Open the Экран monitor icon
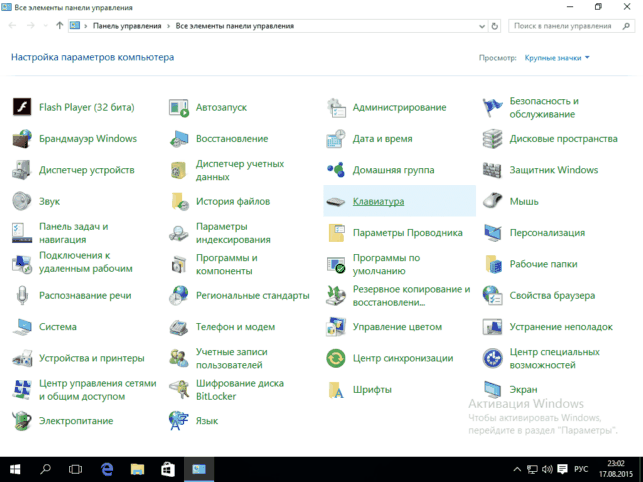Image resolution: width=643 pixels, height=482 pixels. (493, 390)
